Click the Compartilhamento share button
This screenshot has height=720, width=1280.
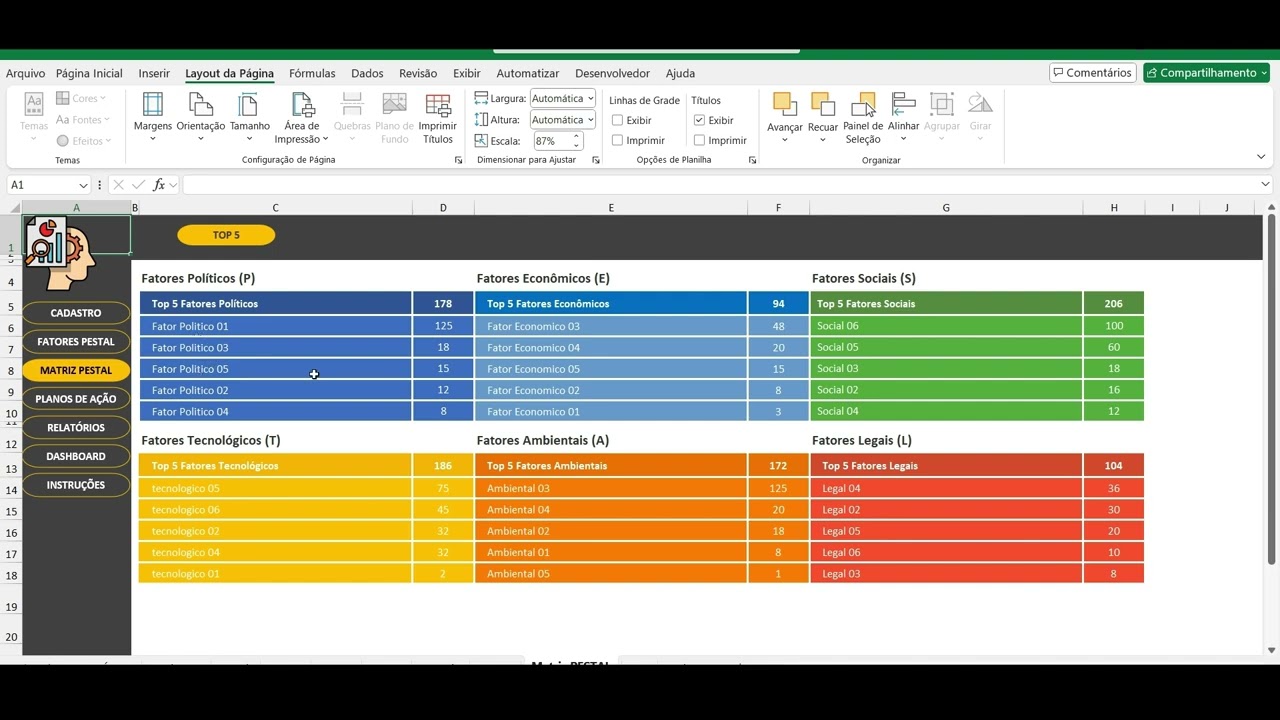(x=1206, y=73)
